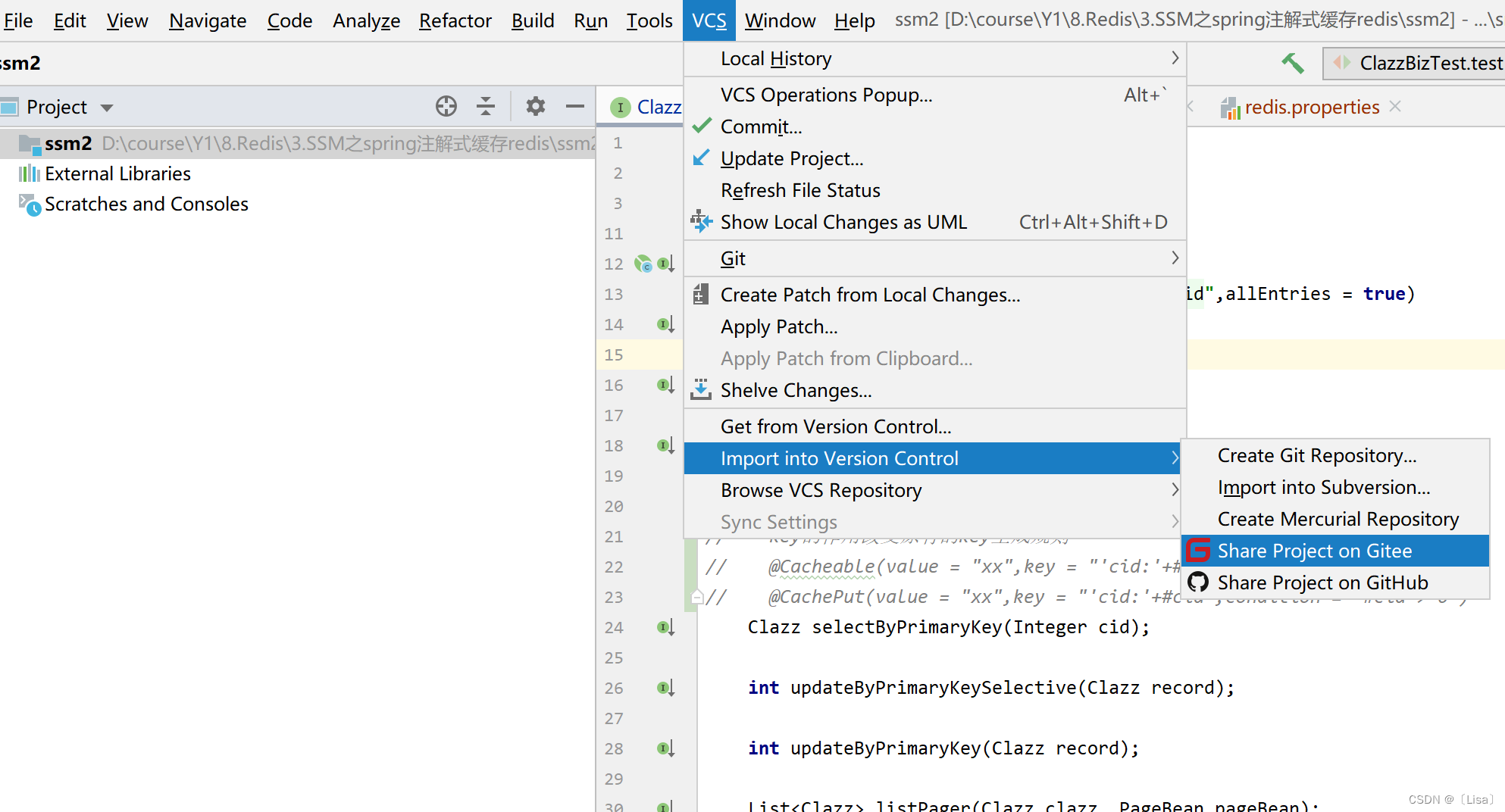Click the green Commit checkmark icon
This screenshot has width=1505, height=812.
[701, 126]
